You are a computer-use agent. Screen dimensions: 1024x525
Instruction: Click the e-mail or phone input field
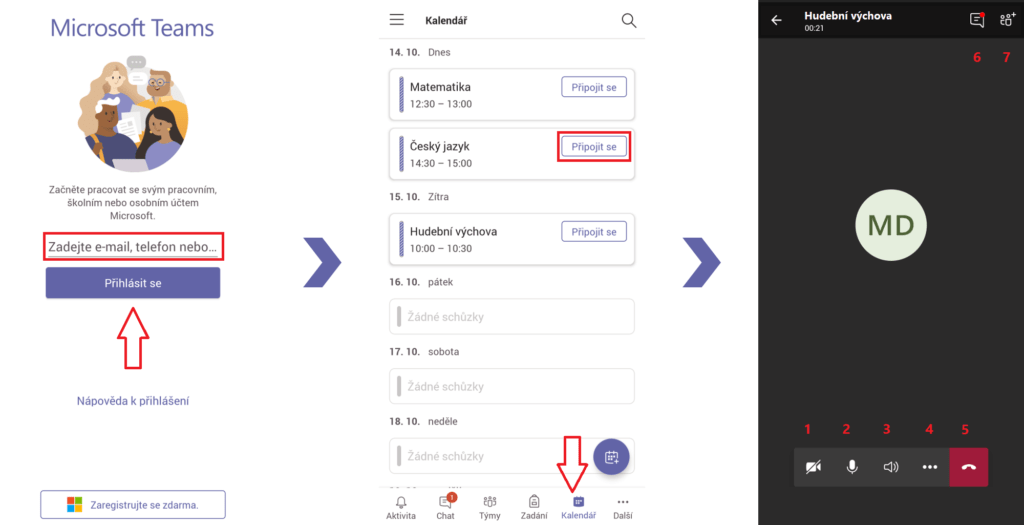click(133, 247)
